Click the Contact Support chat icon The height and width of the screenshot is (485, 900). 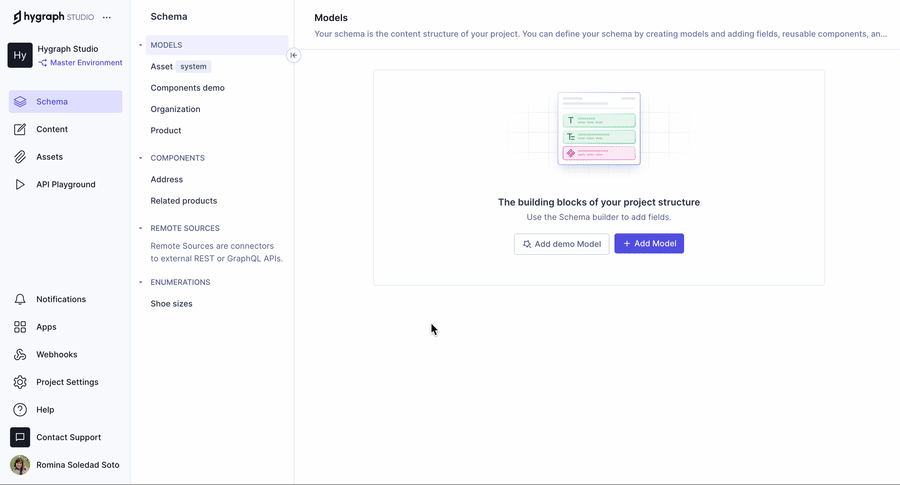tap(20, 437)
